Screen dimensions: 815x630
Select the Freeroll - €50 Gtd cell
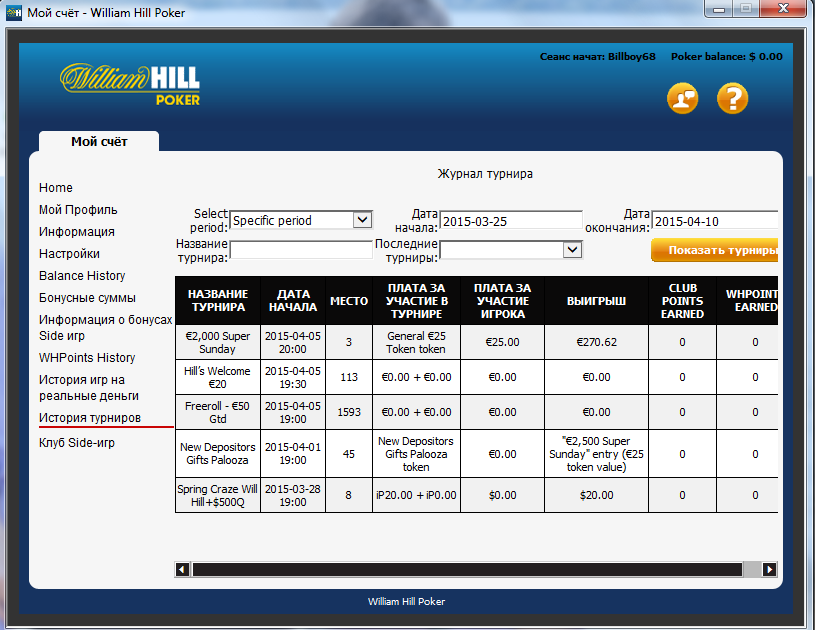[x=218, y=412]
